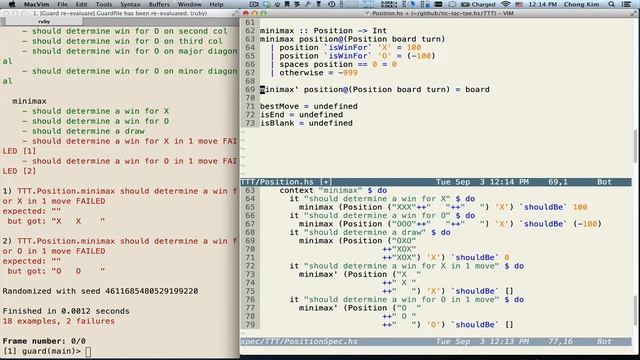Click '18 examples, 2 failures' in terminal
Viewport: 640px width, 360px height.
(58, 321)
